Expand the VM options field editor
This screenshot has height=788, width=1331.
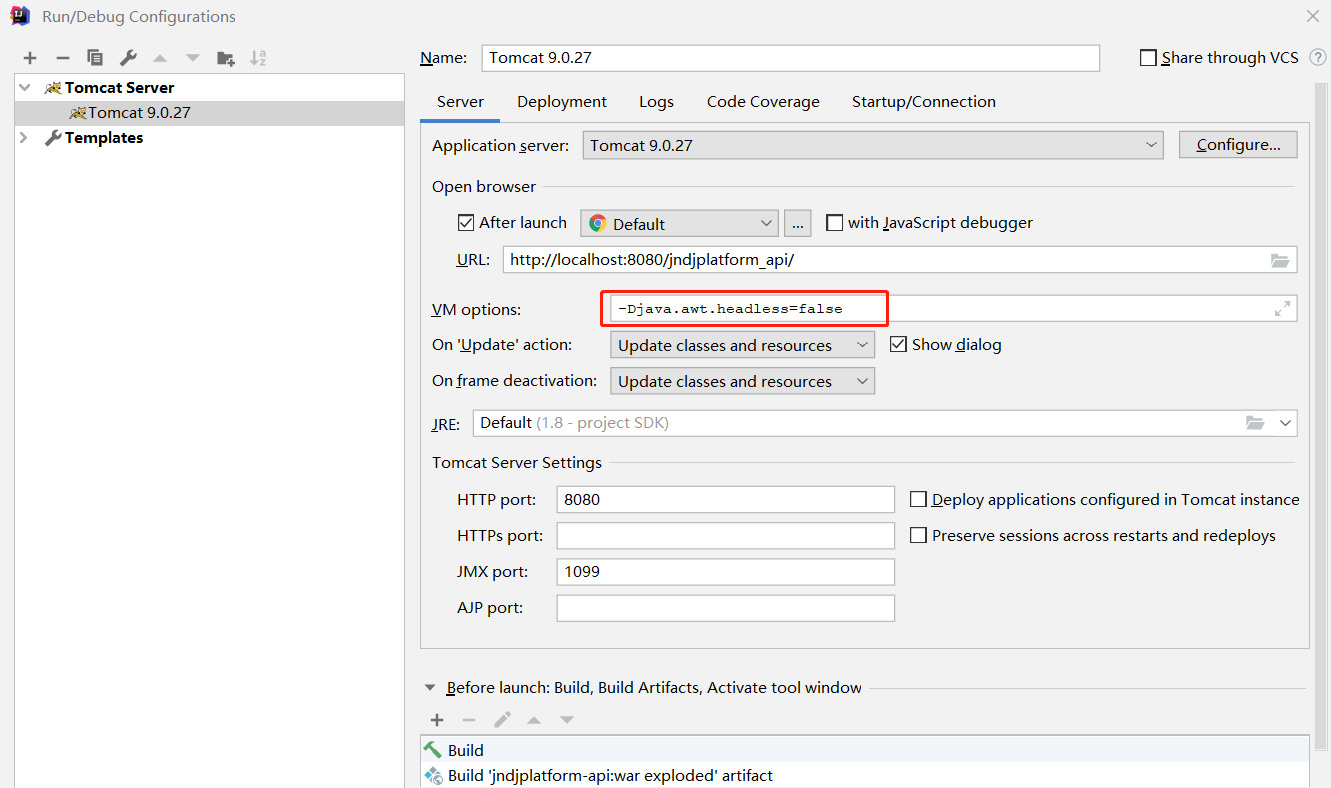pyautogui.click(x=1282, y=309)
